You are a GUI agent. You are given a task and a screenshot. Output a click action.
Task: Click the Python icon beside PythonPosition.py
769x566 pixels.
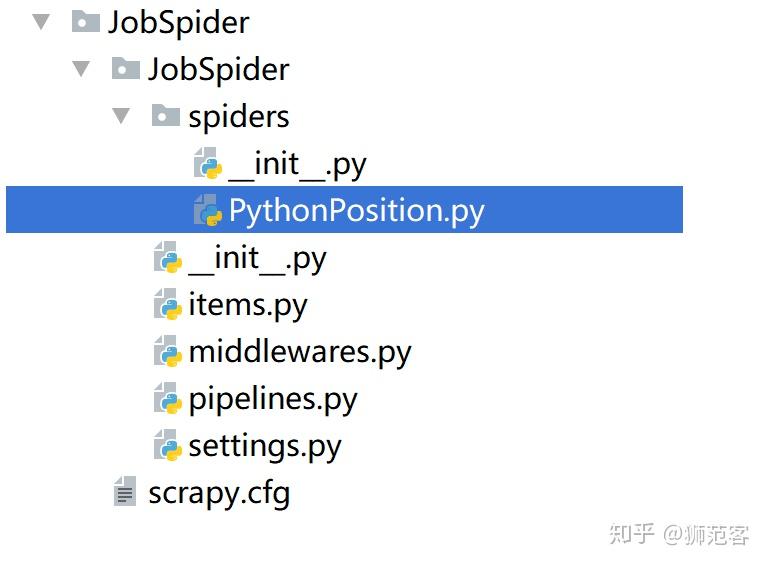[207, 210]
